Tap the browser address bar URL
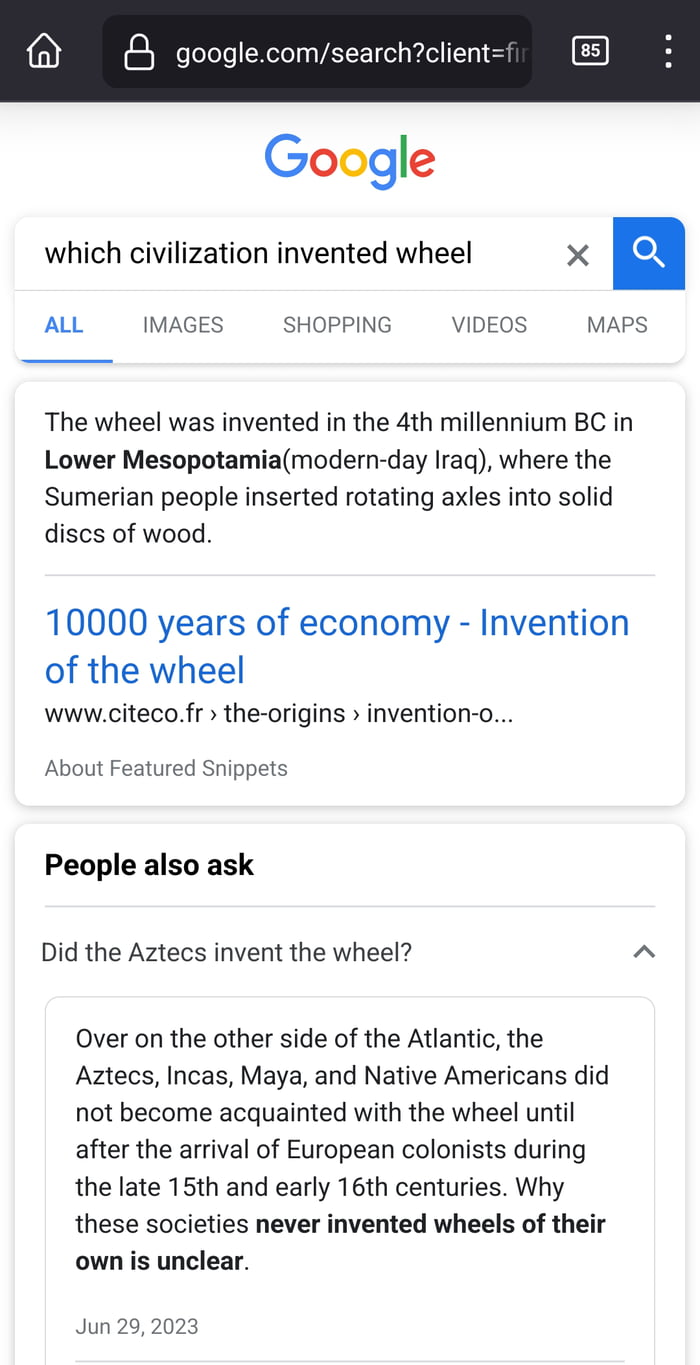 (350, 51)
